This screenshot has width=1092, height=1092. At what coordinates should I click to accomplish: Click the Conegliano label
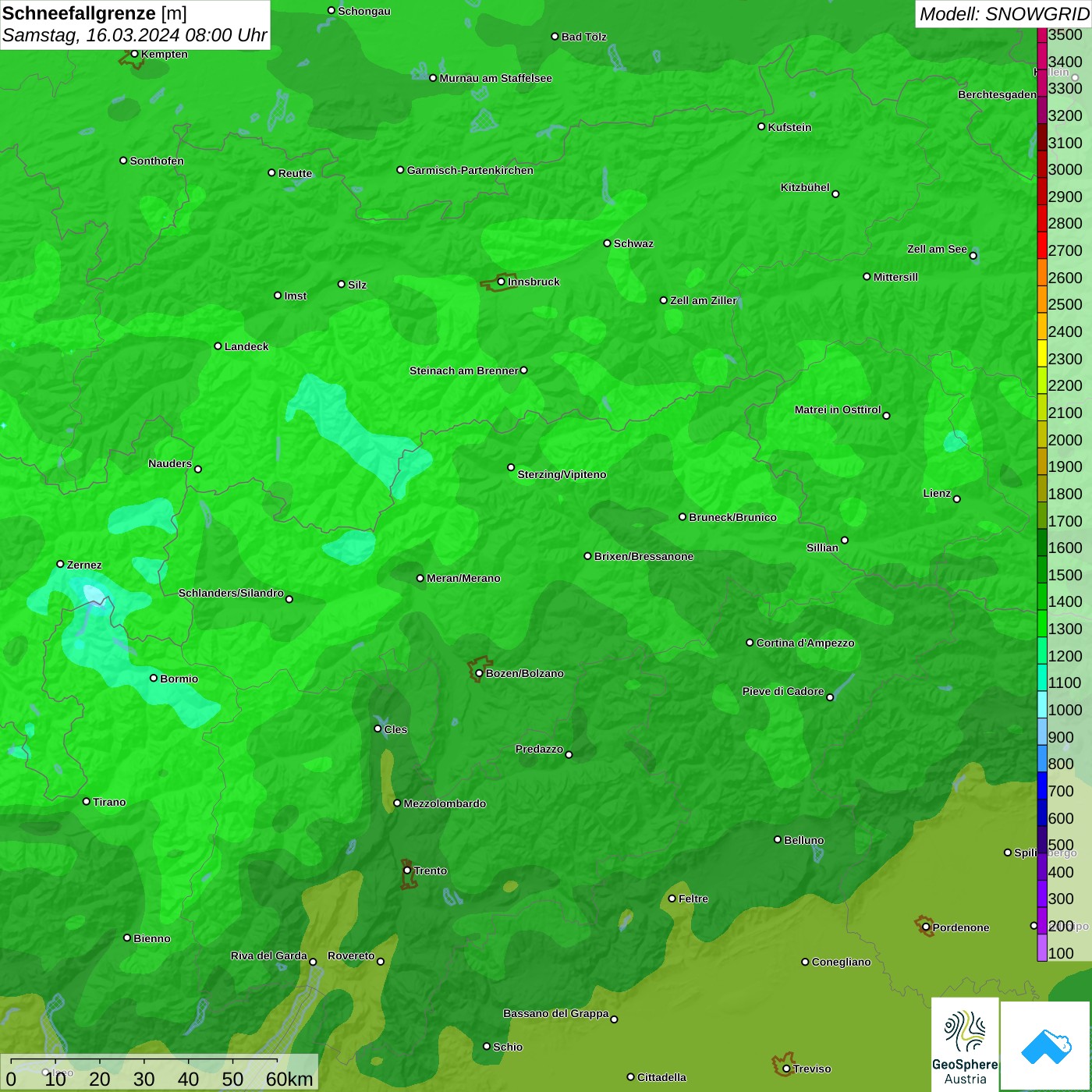pos(841,962)
